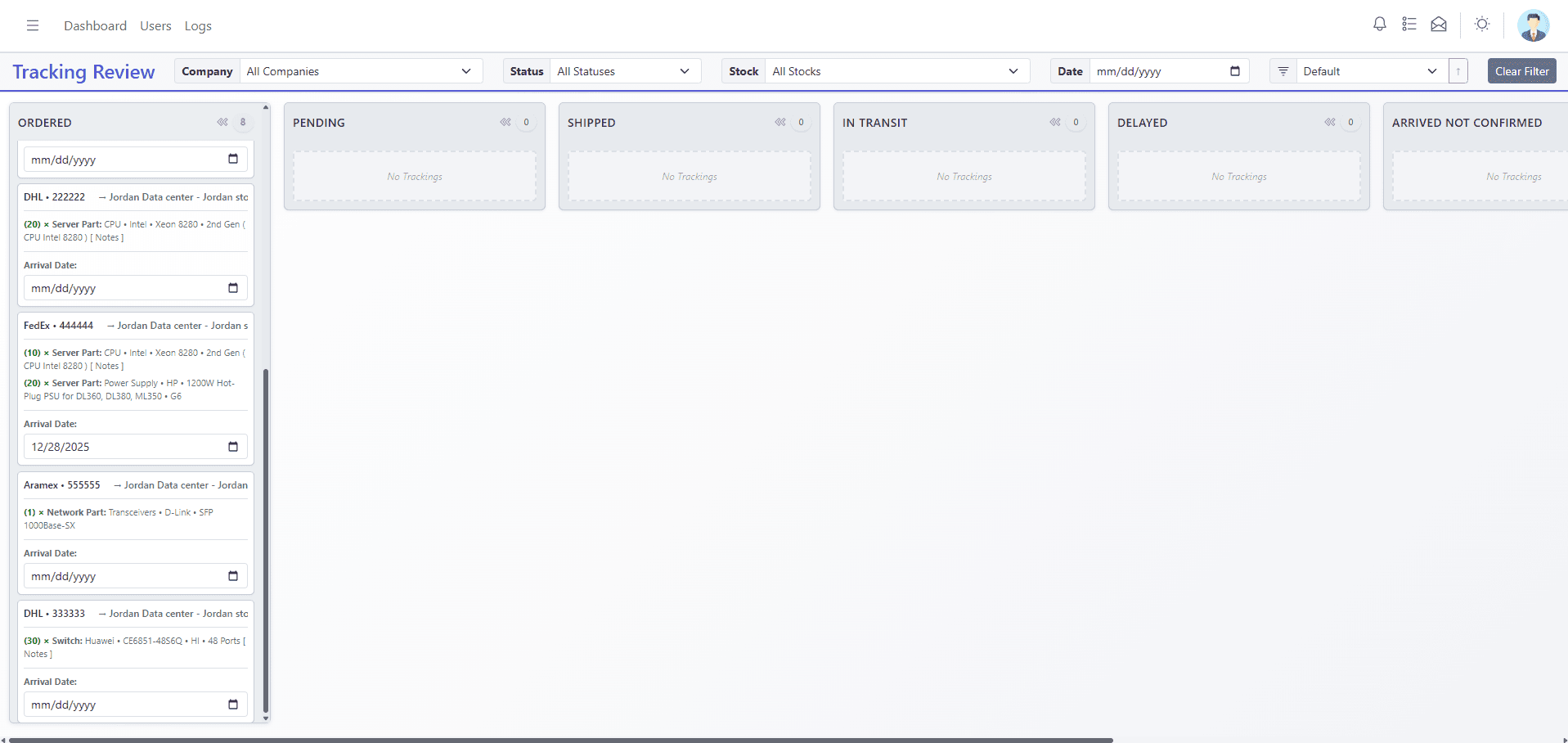Open the All Stocks dropdown

pyautogui.click(x=897, y=71)
